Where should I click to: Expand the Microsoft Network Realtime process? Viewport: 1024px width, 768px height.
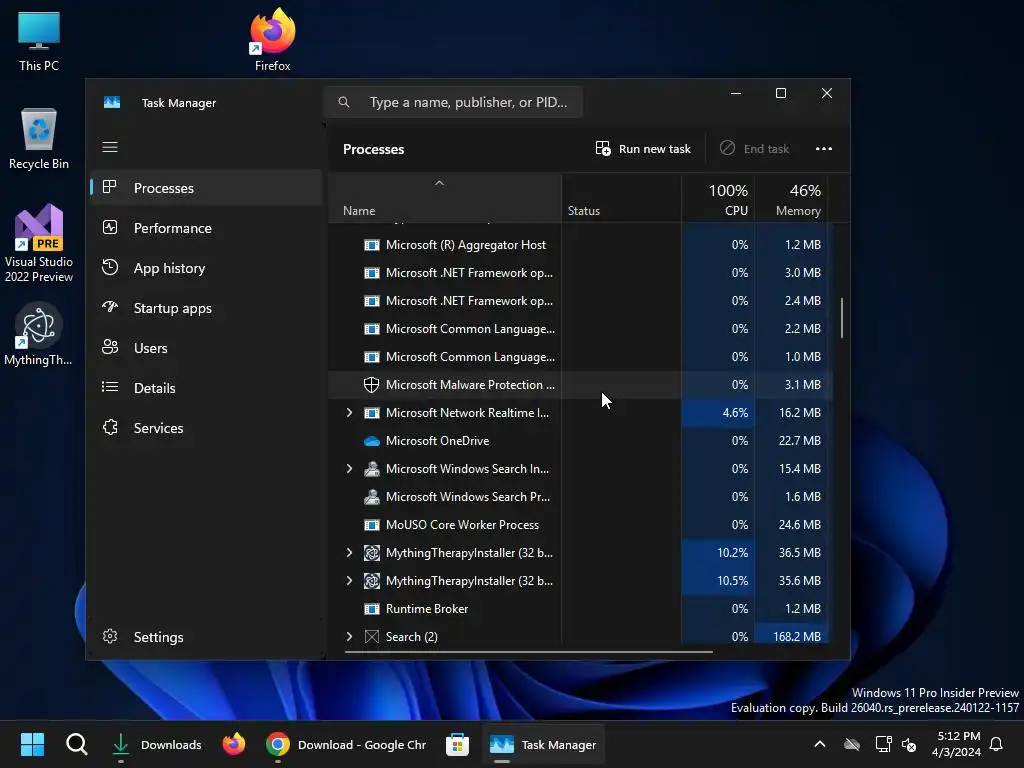coord(349,413)
